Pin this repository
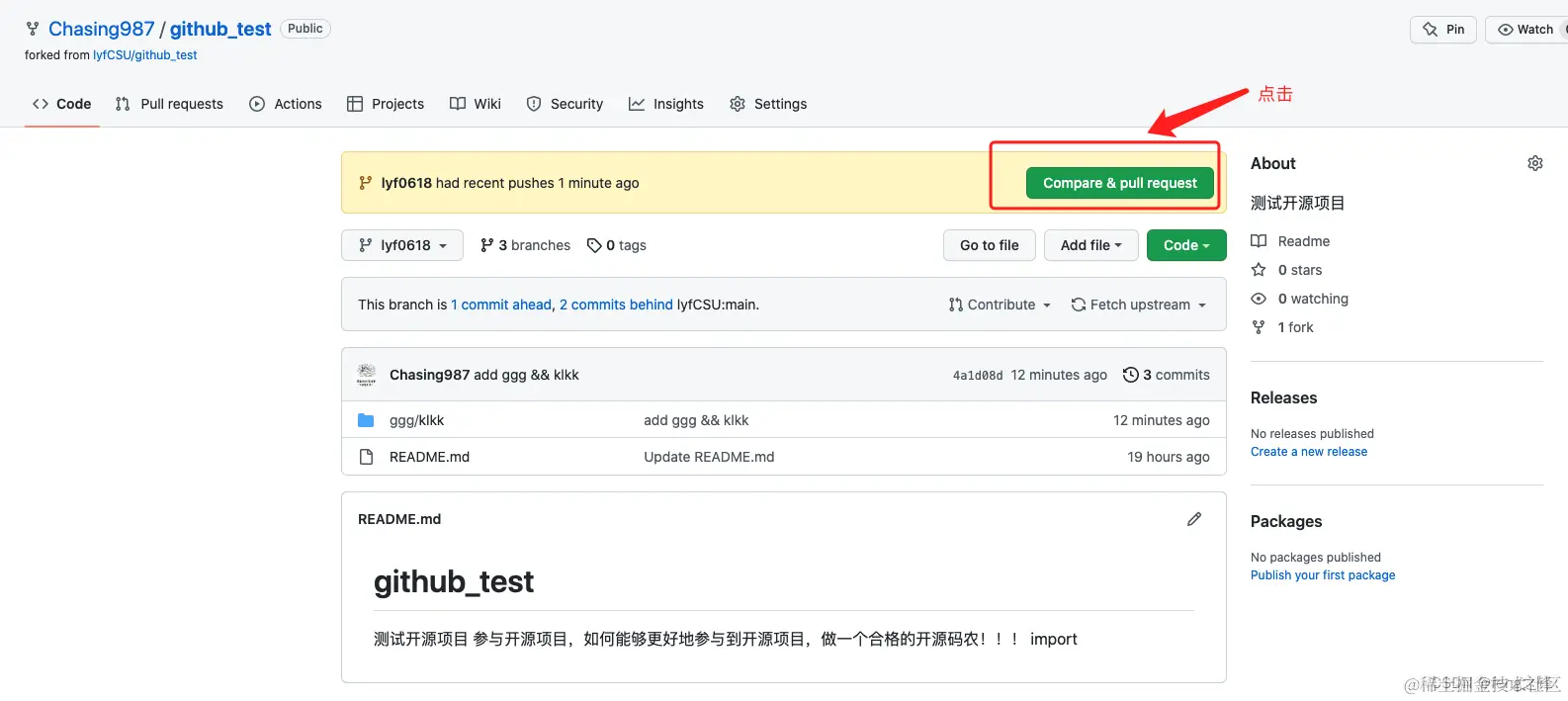This screenshot has width=1568, height=701. click(x=1443, y=30)
